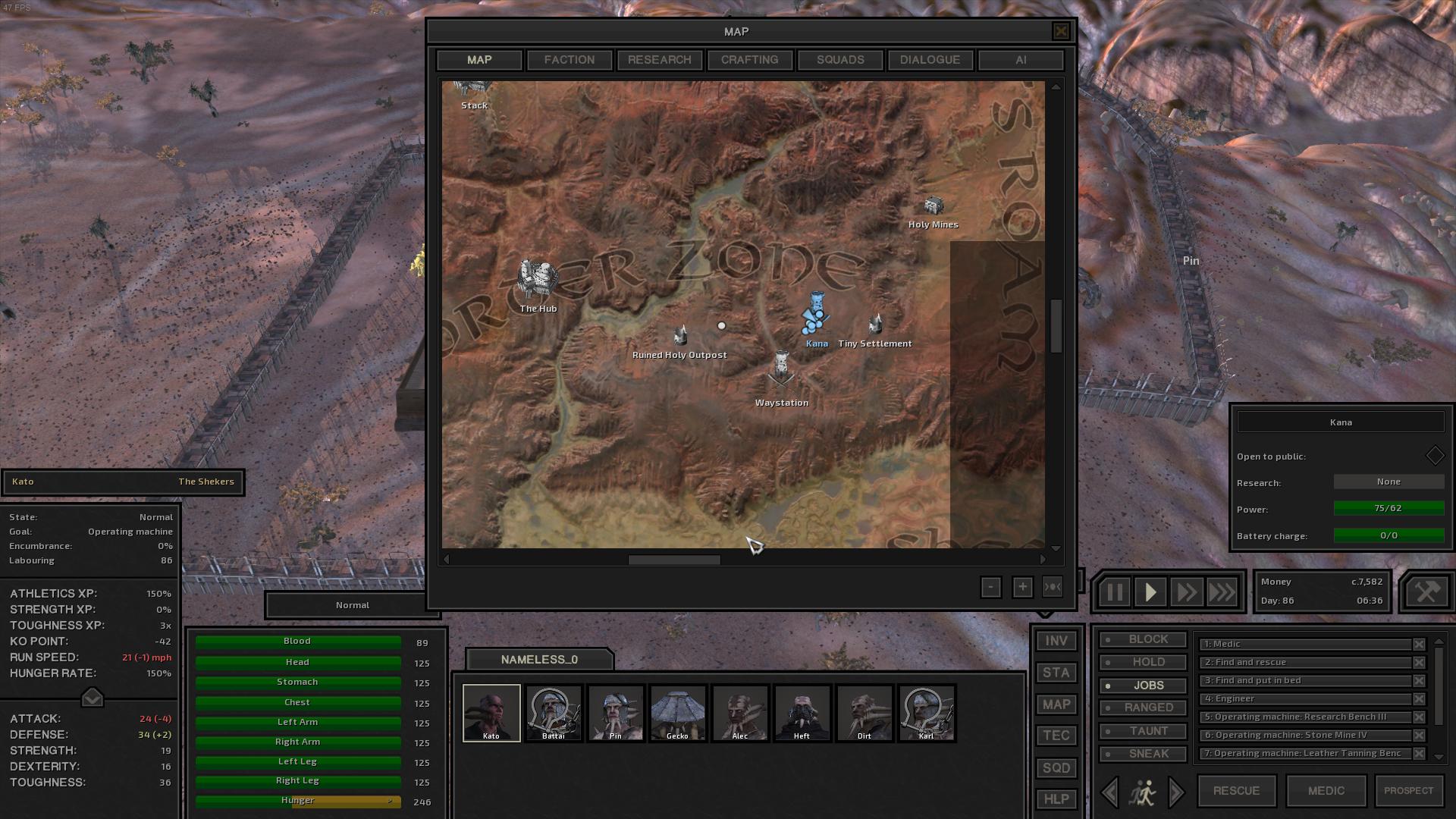Image resolution: width=1456 pixels, height=819 pixels.
Task: Zoom out the map with minus button
Action: point(990,587)
